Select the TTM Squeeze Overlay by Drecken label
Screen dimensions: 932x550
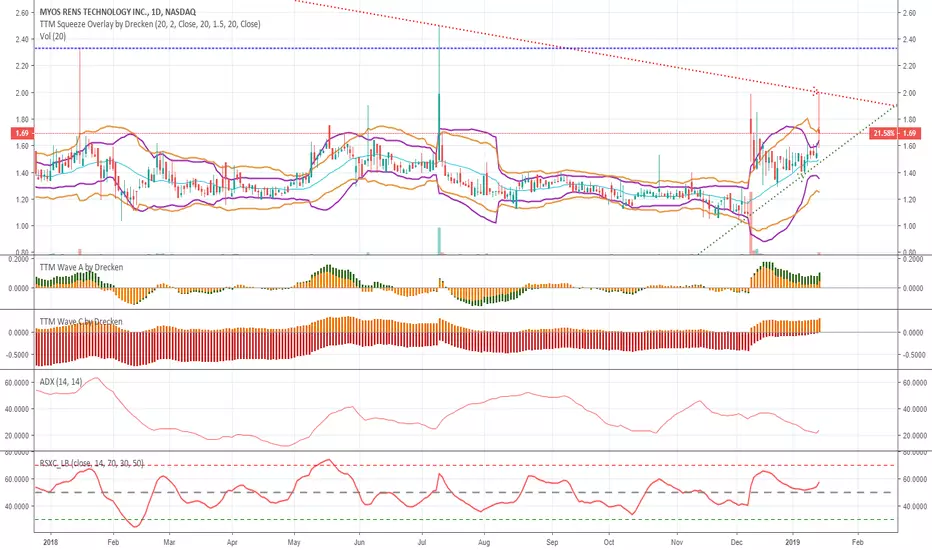(150, 24)
